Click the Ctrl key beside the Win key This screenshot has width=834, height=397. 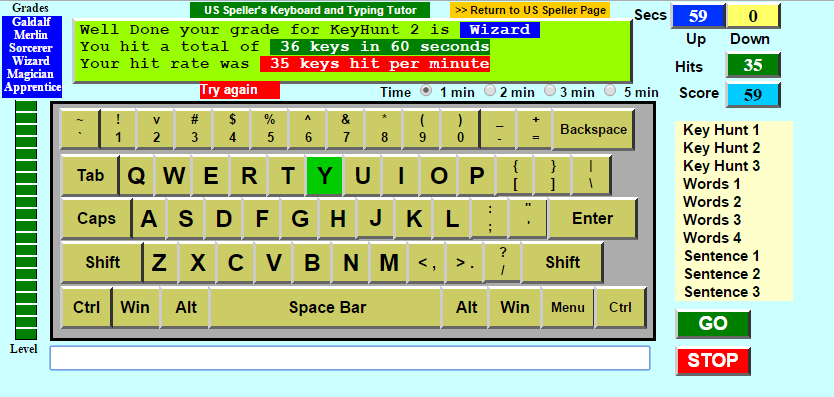86,308
